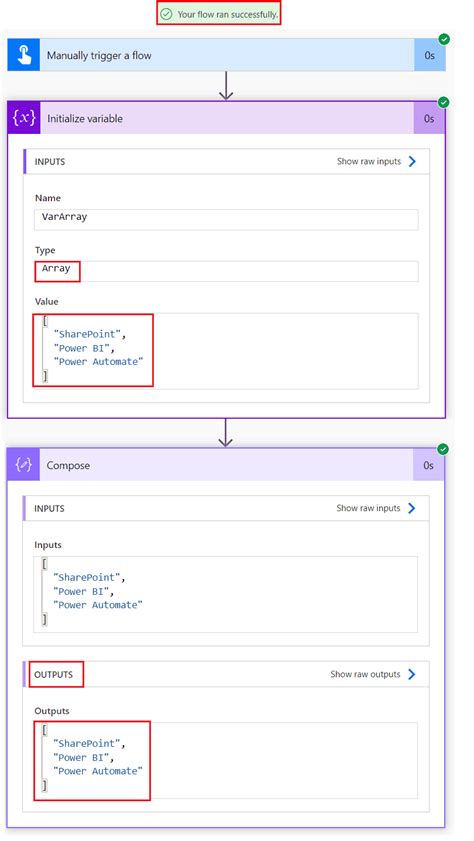The height and width of the screenshot is (841, 474).
Task: Click "Power Automate" in the Value field
Action: point(99,362)
